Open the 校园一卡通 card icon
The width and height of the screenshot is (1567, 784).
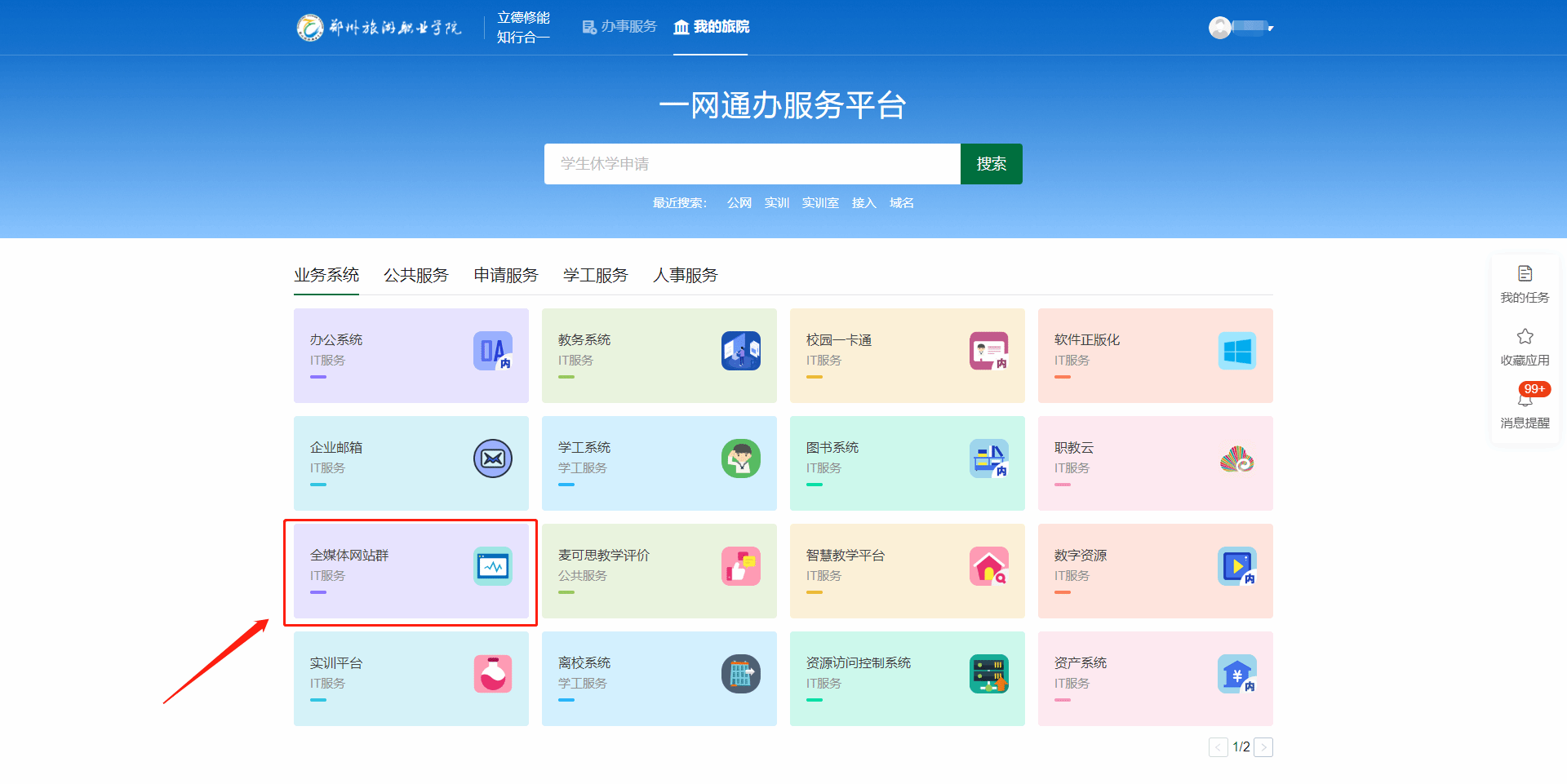988,351
